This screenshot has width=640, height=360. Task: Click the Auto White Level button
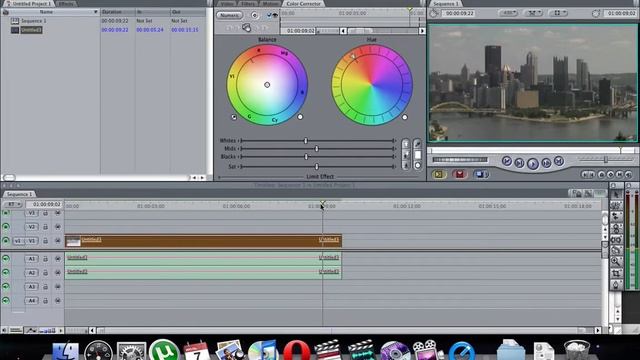pos(405,144)
